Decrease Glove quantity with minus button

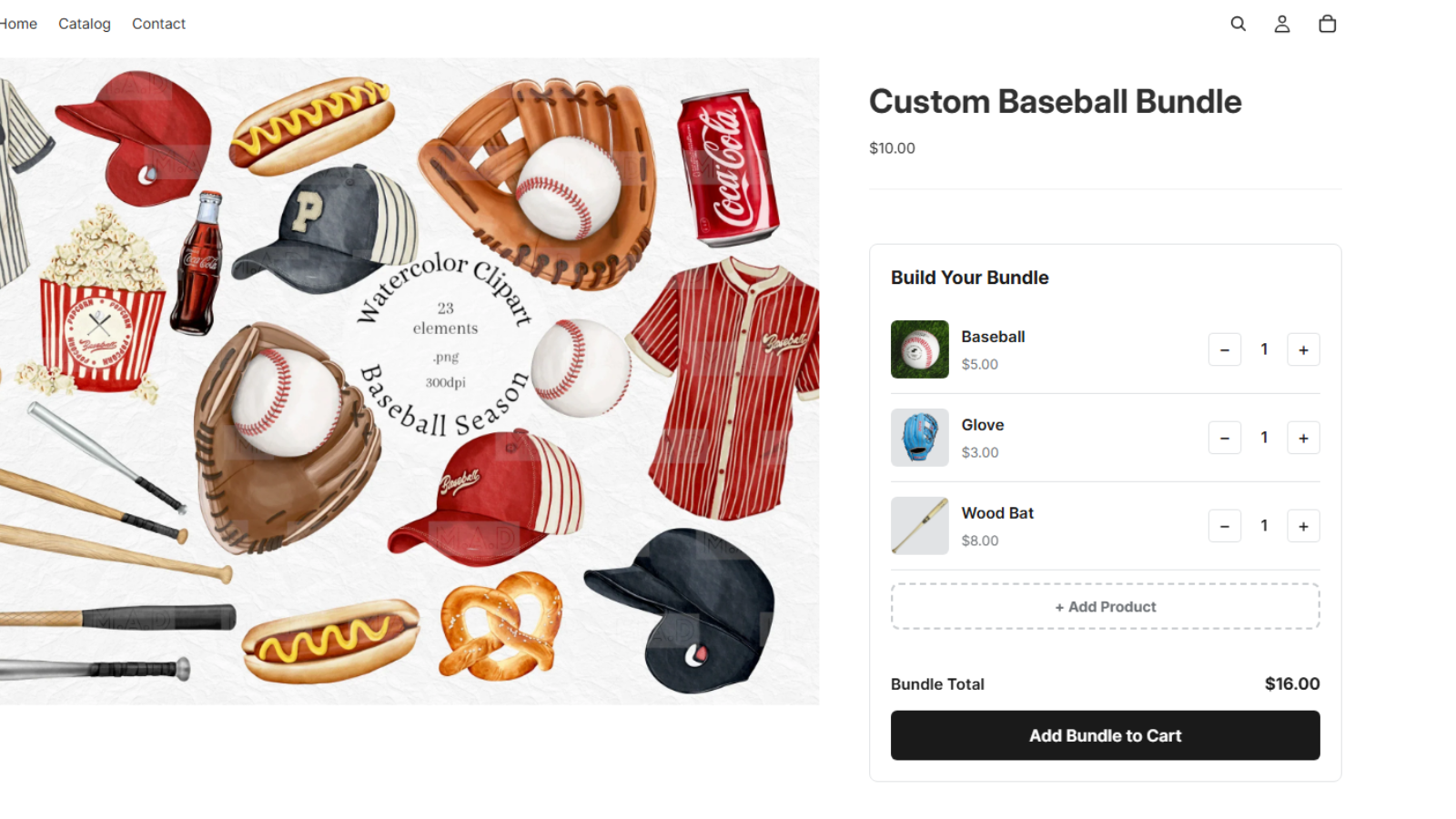pyautogui.click(x=1225, y=438)
